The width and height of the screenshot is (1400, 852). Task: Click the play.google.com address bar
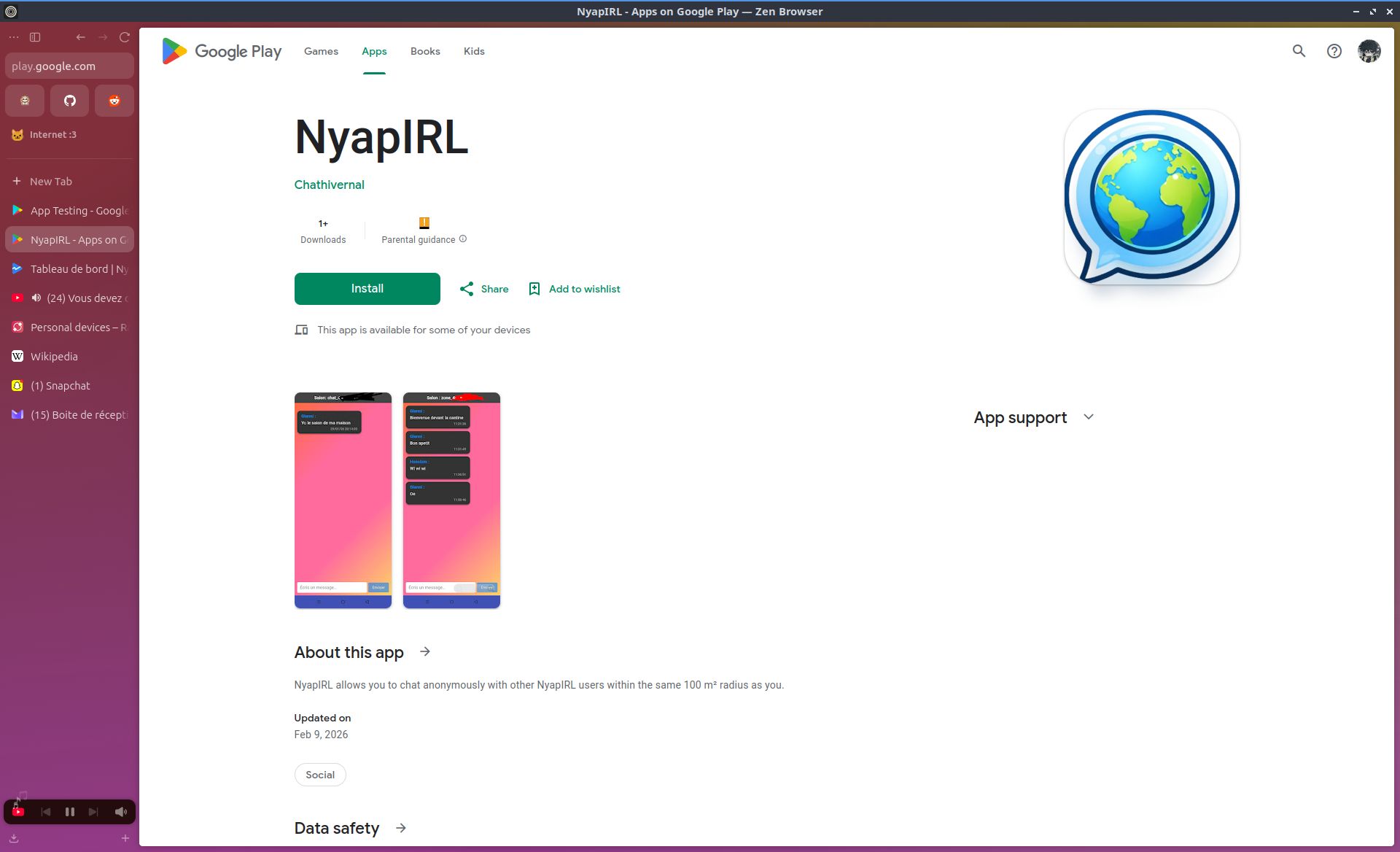point(69,66)
